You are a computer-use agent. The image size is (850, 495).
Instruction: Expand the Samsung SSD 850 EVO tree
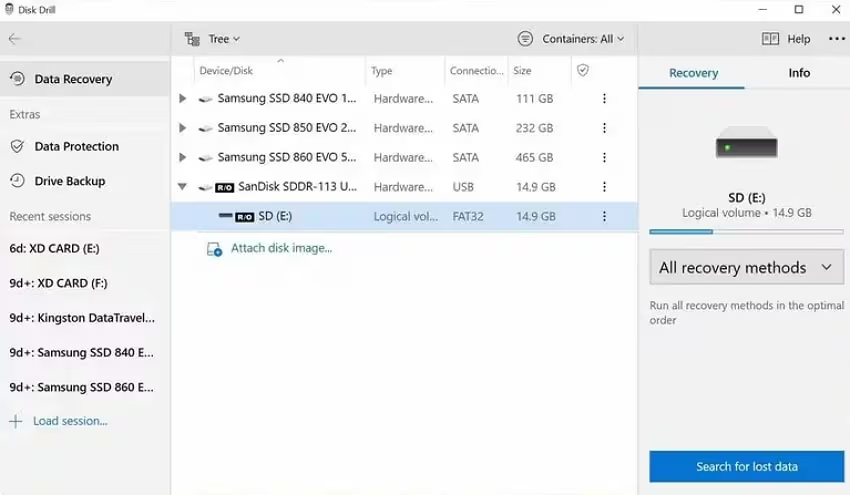tap(183, 128)
